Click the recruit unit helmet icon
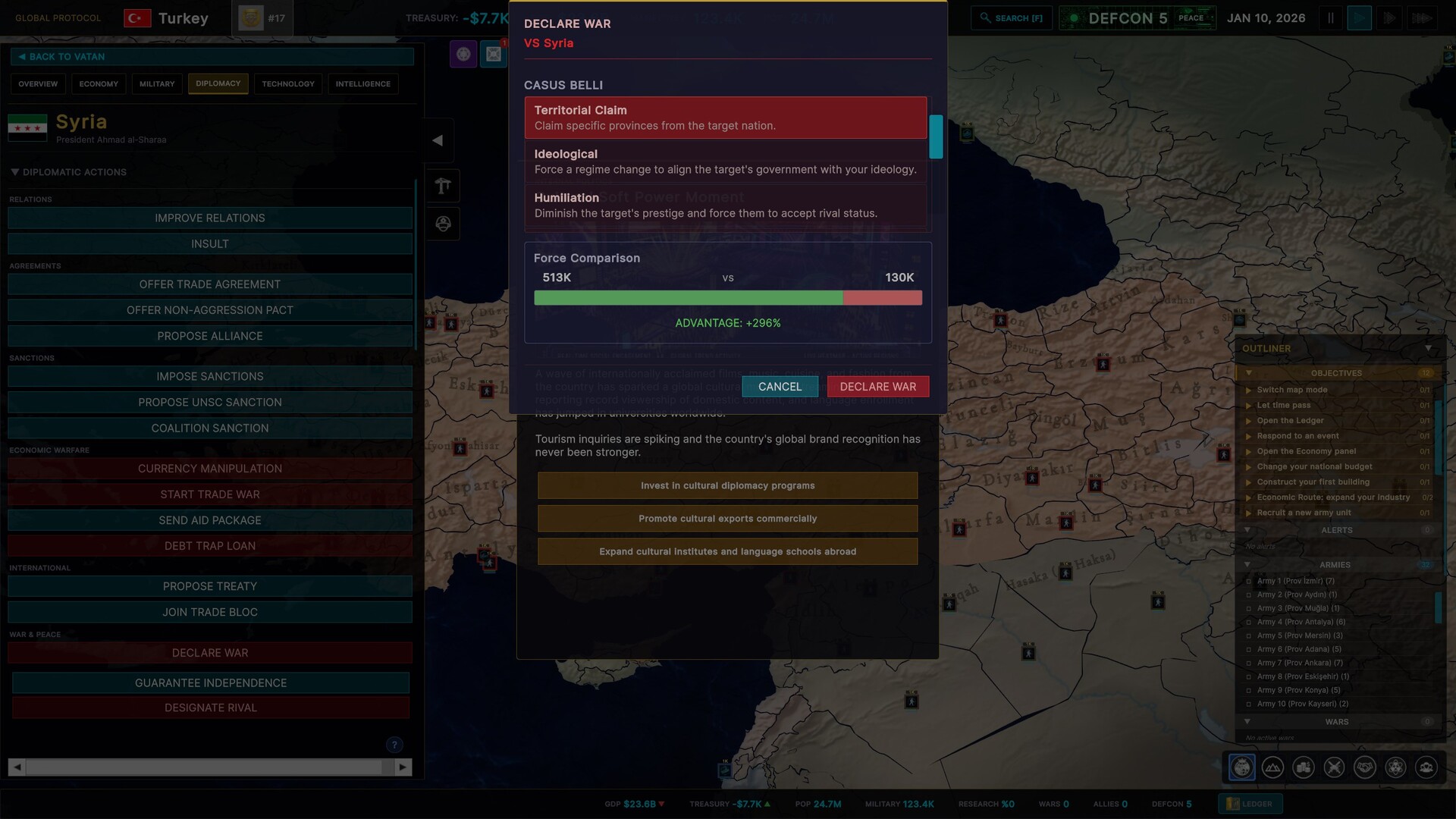This screenshot has width=1456, height=819. (x=443, y=224)
